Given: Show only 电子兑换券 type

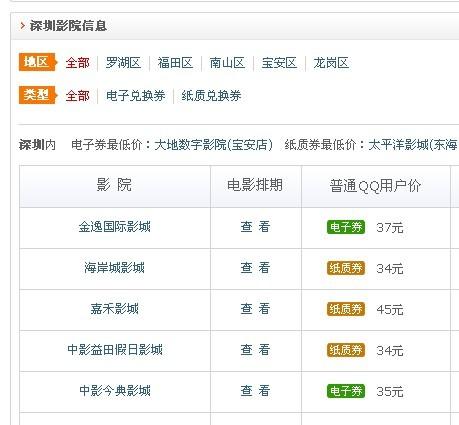Looking at the screenshot, I should [136, 96].
